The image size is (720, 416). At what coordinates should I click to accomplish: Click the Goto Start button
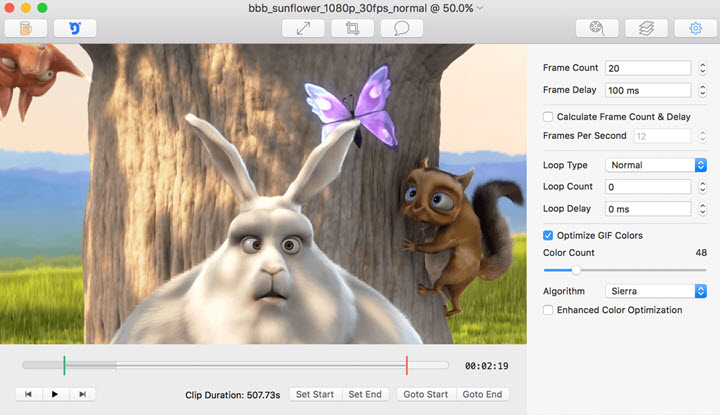coord(426,394)
